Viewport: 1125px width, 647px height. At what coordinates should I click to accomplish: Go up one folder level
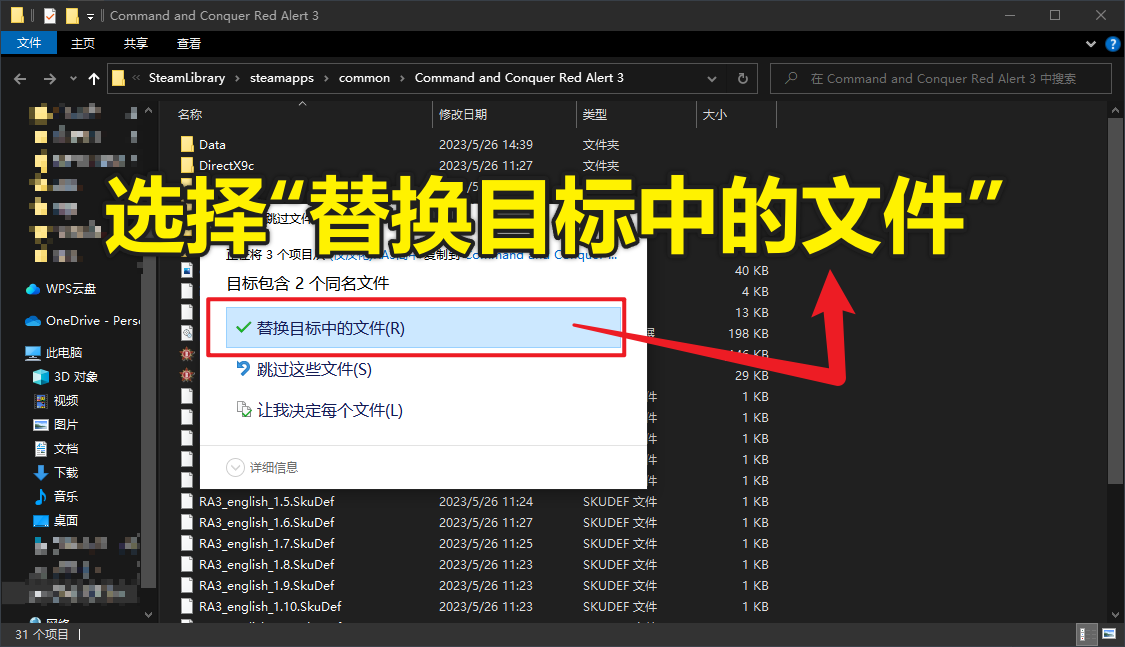pyautogui.click(x=94, y=79)
